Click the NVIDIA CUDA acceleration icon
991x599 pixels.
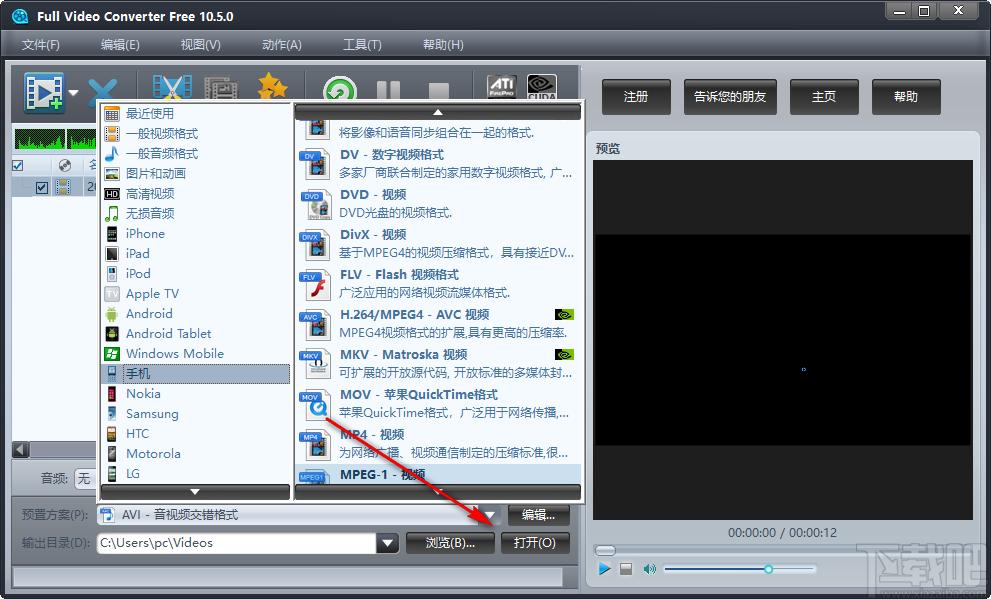pyautogui.click(x=542, y=87)
